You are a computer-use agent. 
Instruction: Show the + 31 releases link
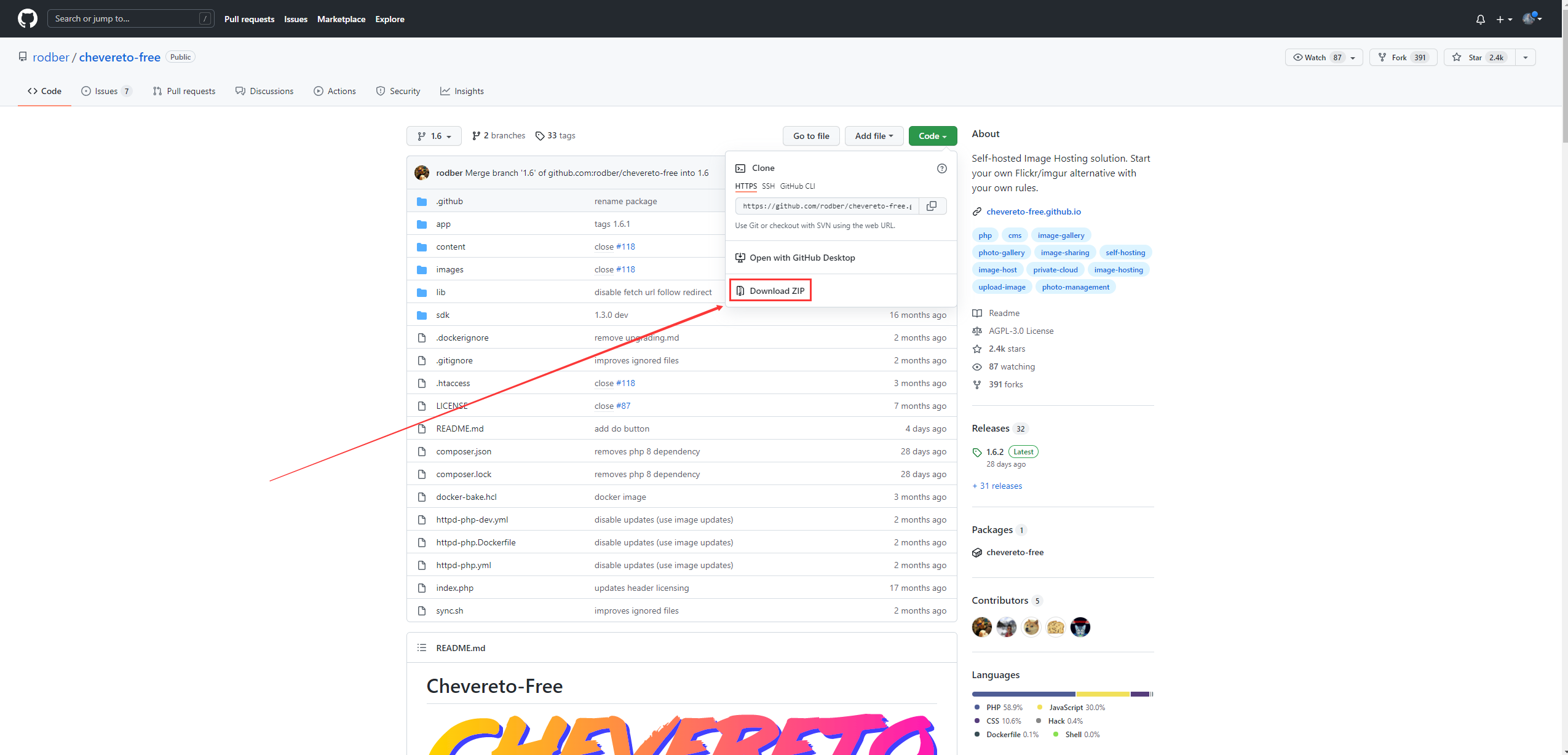pos(997,486)
